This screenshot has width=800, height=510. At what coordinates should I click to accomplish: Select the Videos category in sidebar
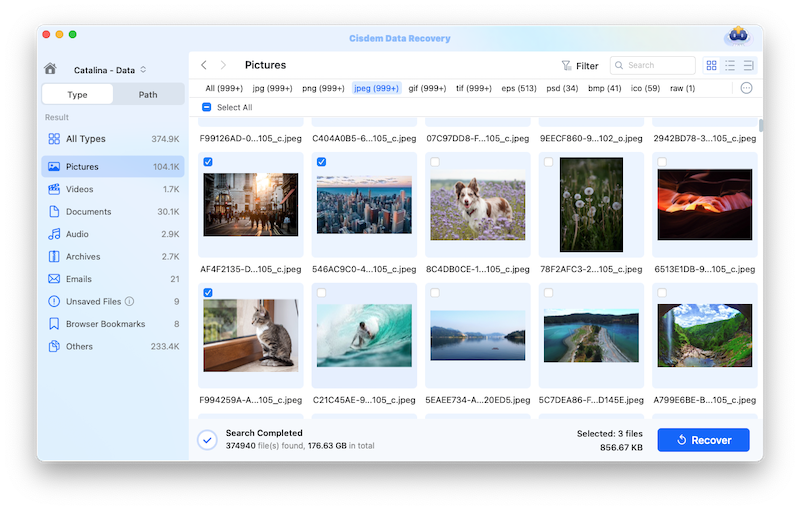click(80, 189)
